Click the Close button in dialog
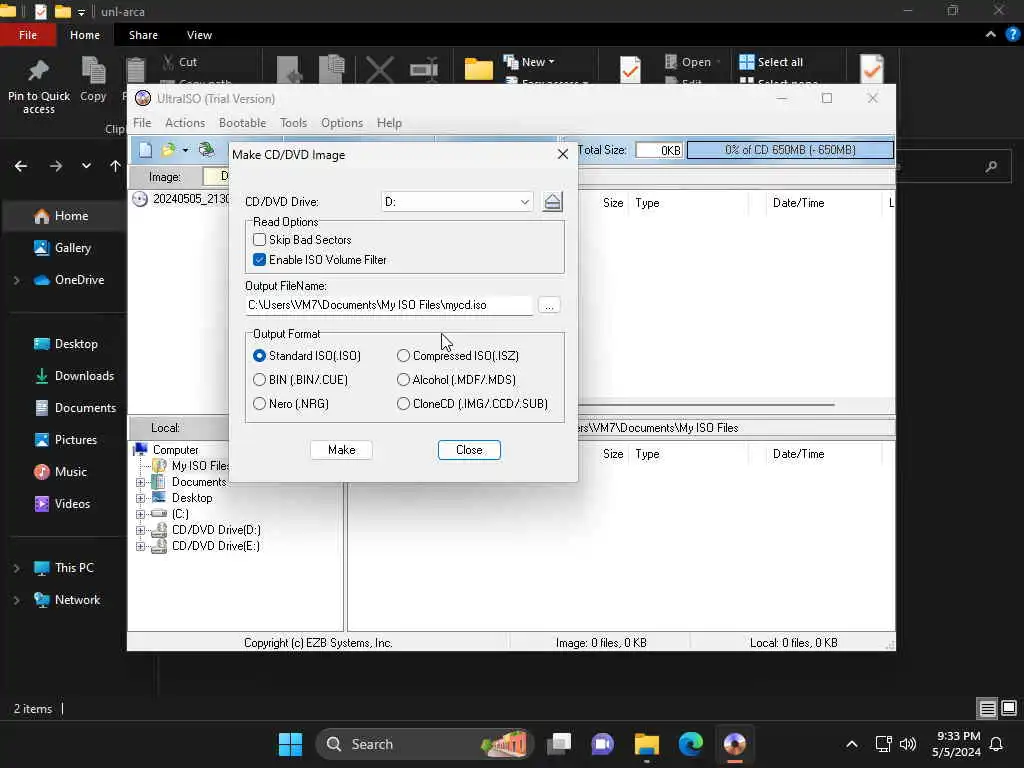 [470, 450]
